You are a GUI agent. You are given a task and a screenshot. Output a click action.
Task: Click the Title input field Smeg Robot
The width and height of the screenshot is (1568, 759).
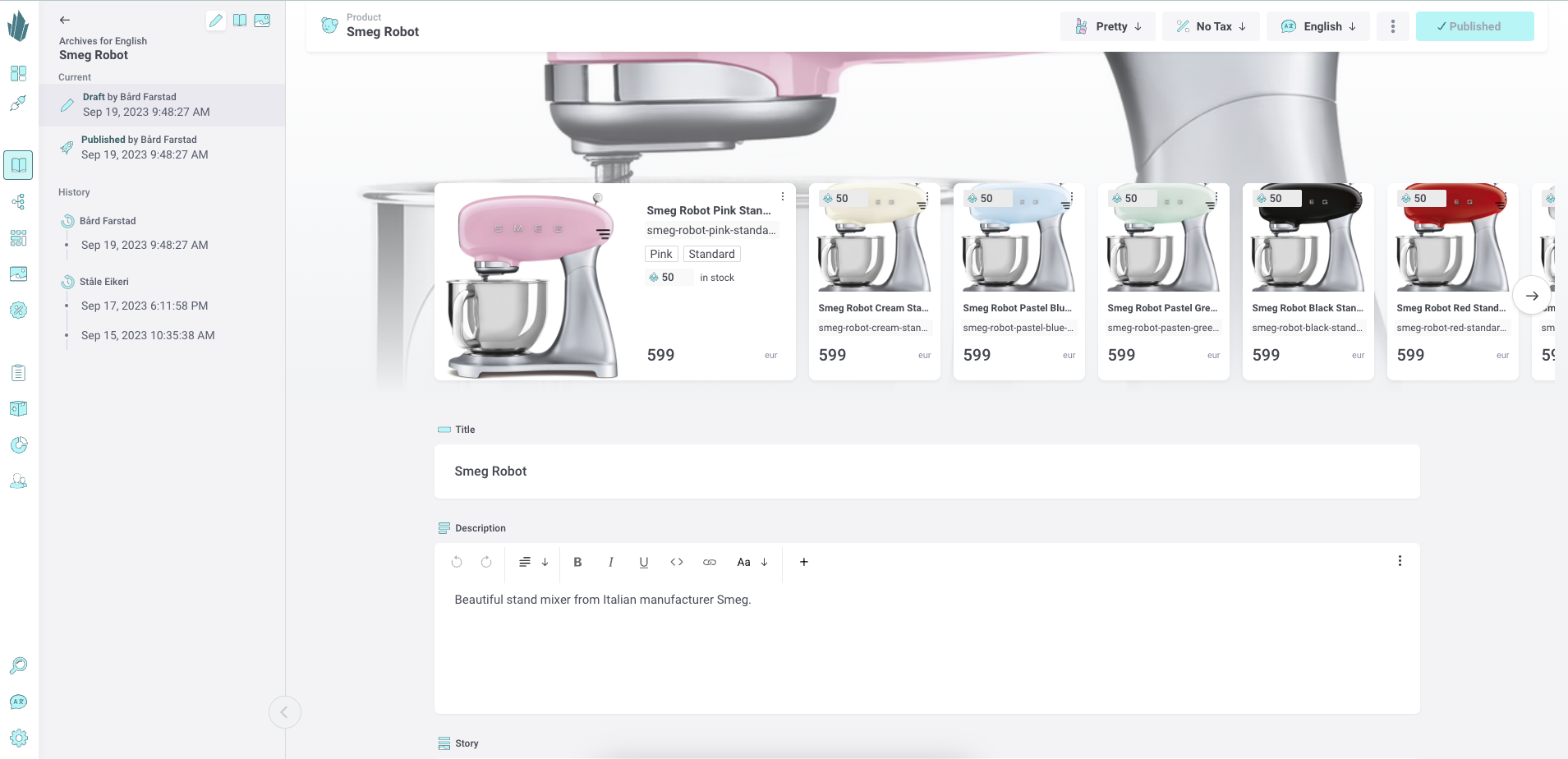click(x=927, y=471)
